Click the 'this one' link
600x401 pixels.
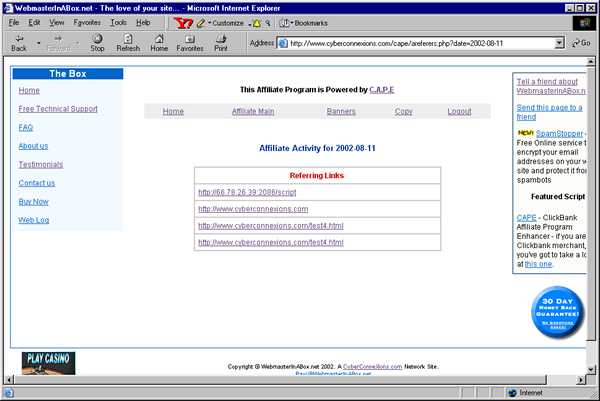538,264
